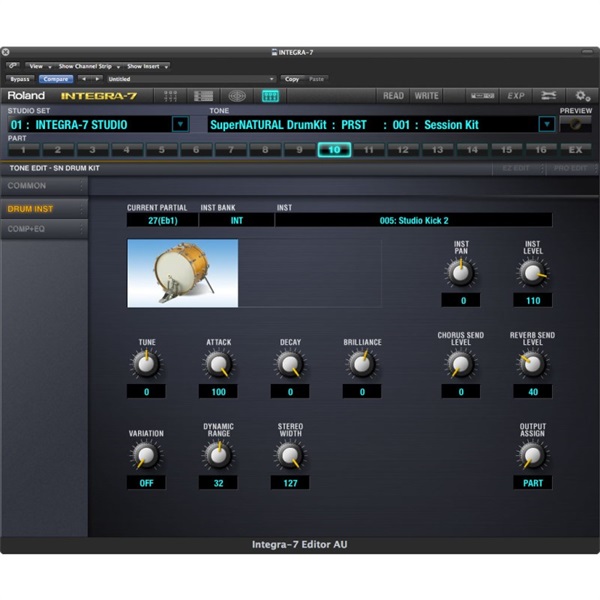Select part 9 button
600x600 pixels.
[x=300, y=150]
